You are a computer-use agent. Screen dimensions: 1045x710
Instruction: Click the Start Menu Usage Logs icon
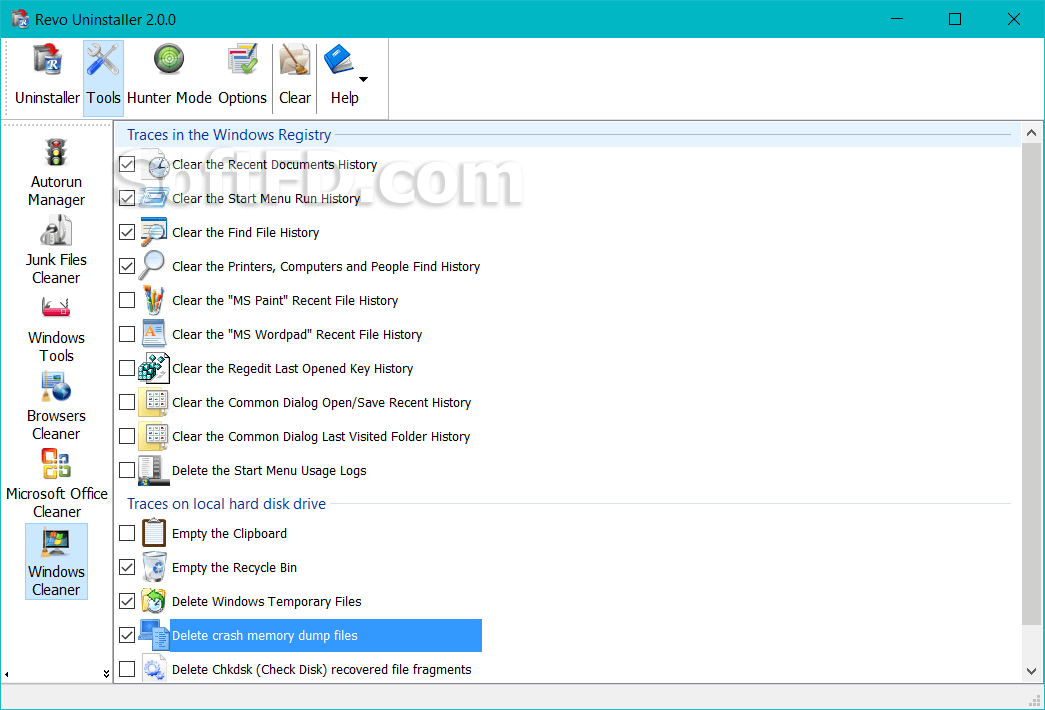click(154, 470)
